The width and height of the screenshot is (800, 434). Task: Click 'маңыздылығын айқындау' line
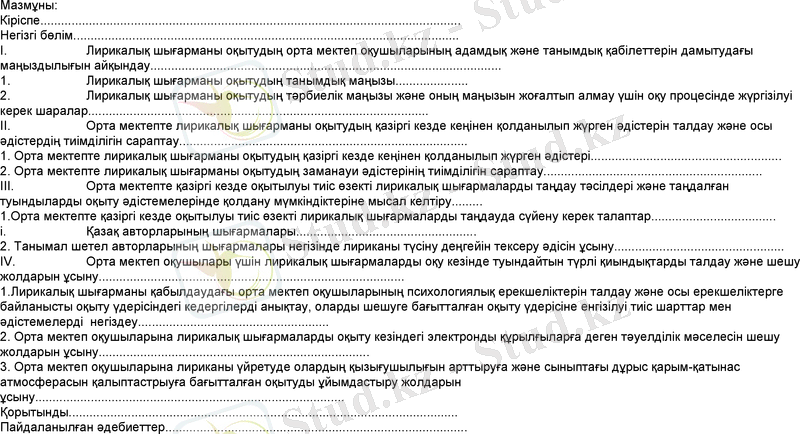click(251, 66)
